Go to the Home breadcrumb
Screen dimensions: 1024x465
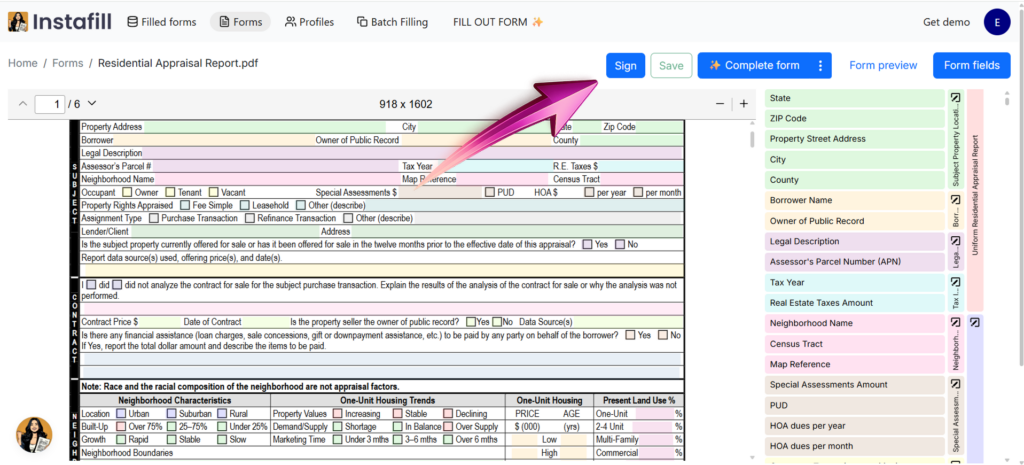[x=23, y=63]
